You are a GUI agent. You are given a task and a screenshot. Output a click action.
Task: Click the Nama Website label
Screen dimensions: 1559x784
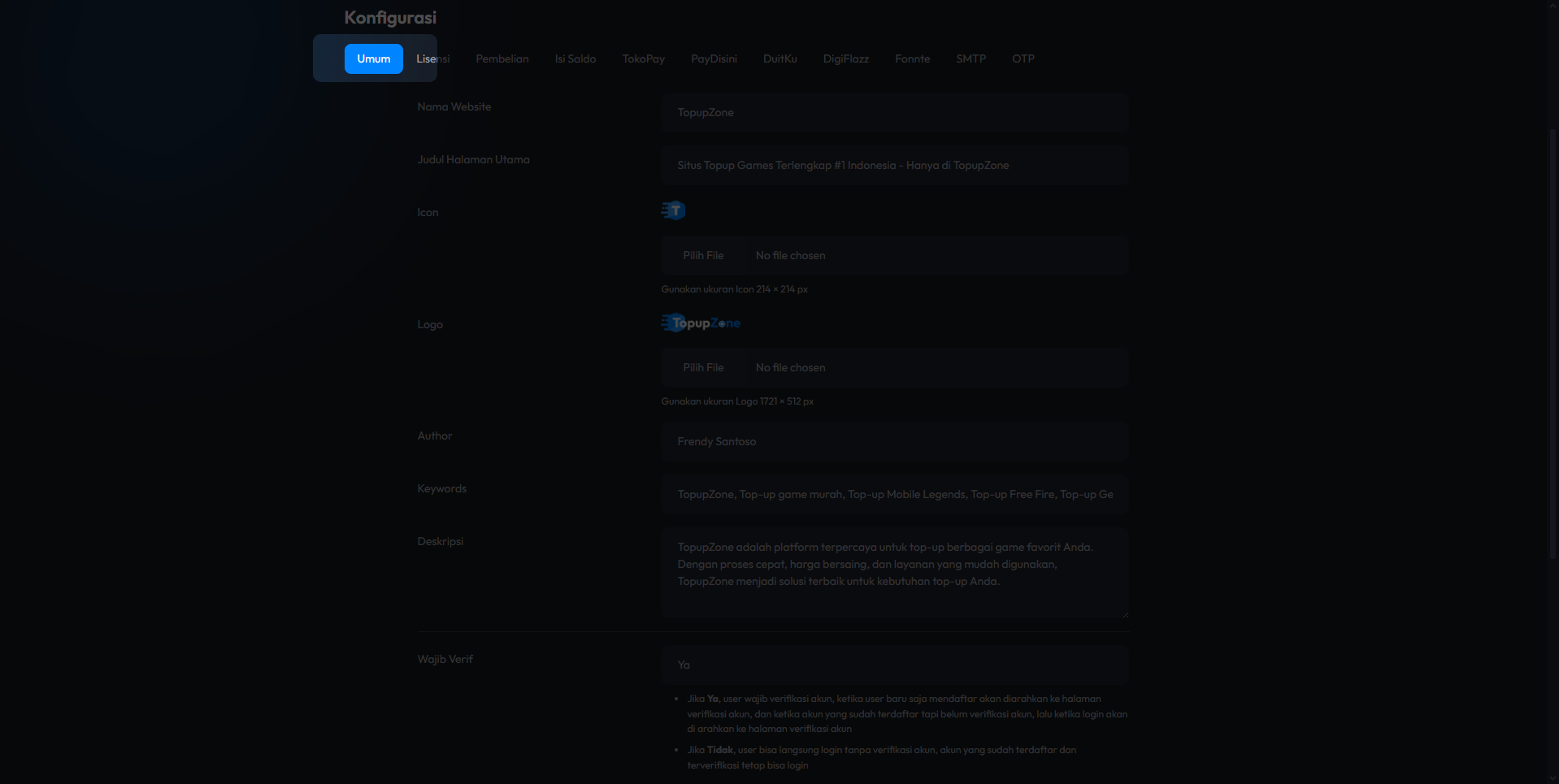pos(454,106)
